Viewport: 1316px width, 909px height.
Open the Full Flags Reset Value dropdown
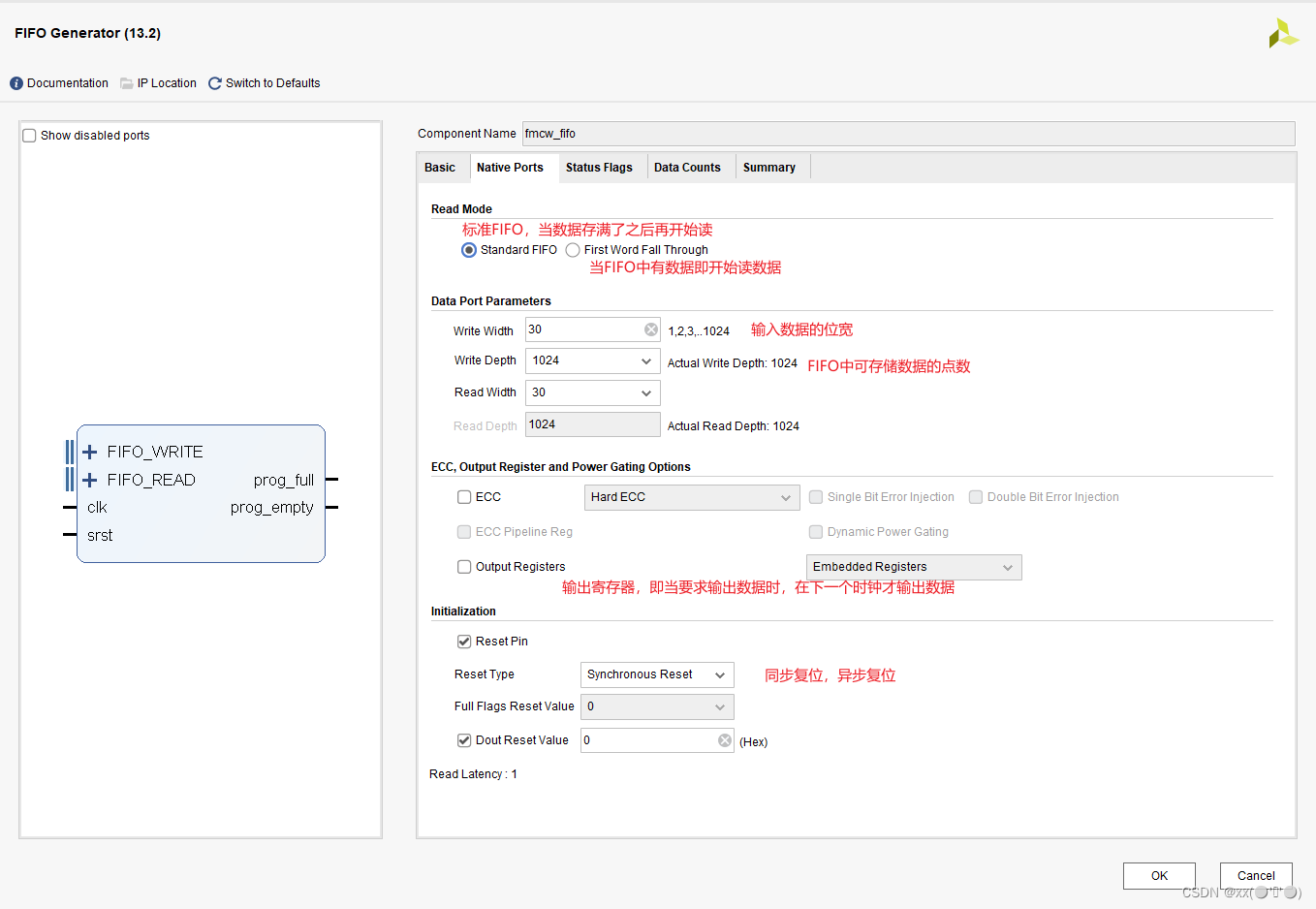click(x=657, y=706)
